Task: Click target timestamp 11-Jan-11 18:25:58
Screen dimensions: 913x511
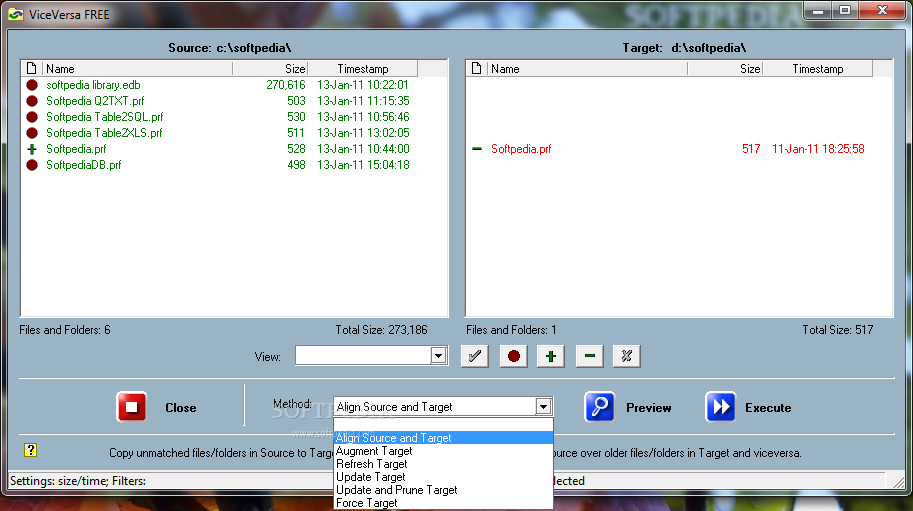Action: click(x=818, y=149)
